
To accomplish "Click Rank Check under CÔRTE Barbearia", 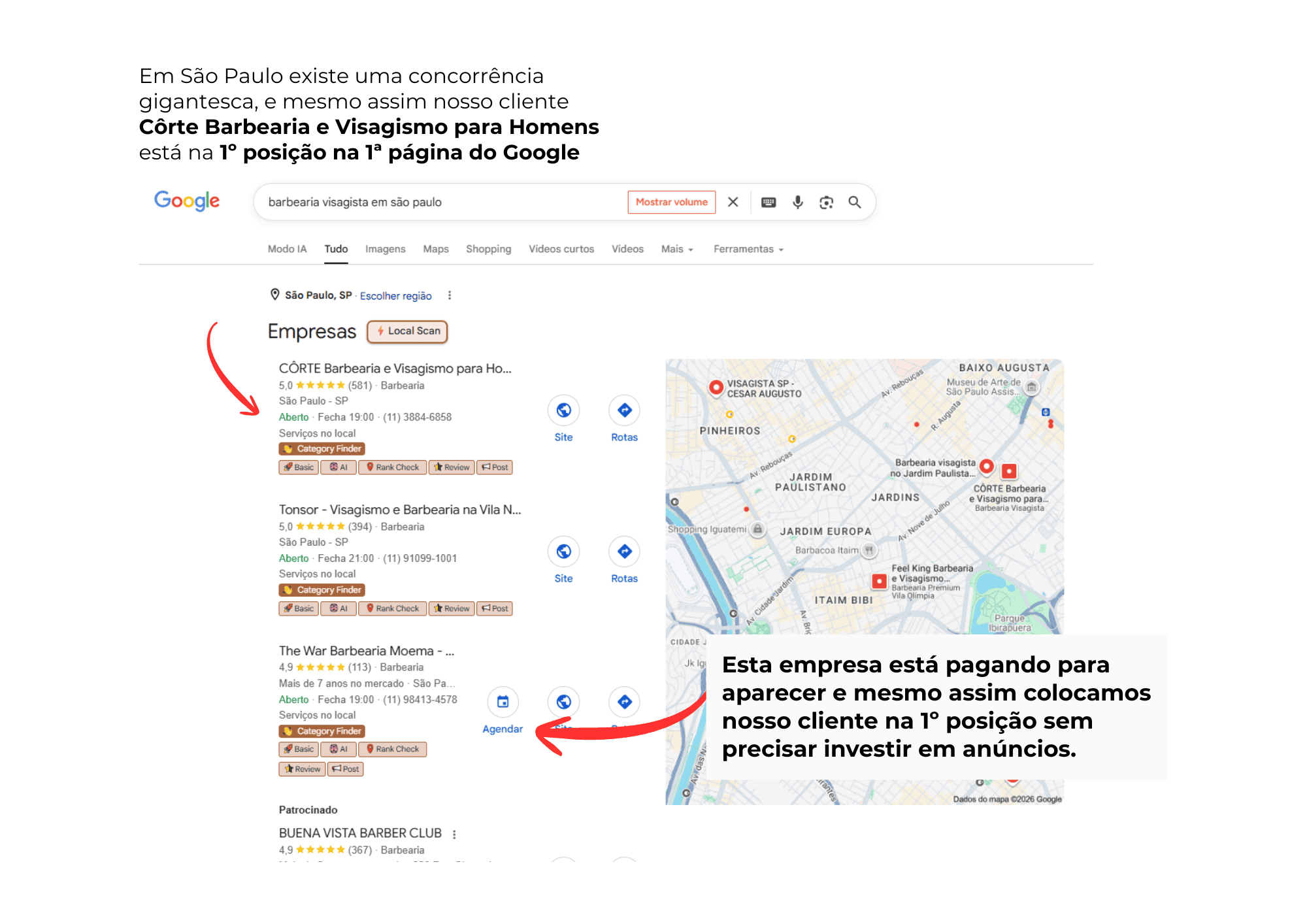I will tap(393, 467).
